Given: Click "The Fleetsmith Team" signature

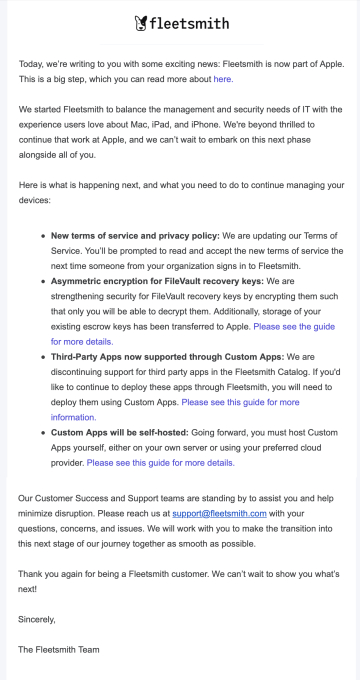Looking at the screenshot, I should pyautogui.click(x=59, y=650).
